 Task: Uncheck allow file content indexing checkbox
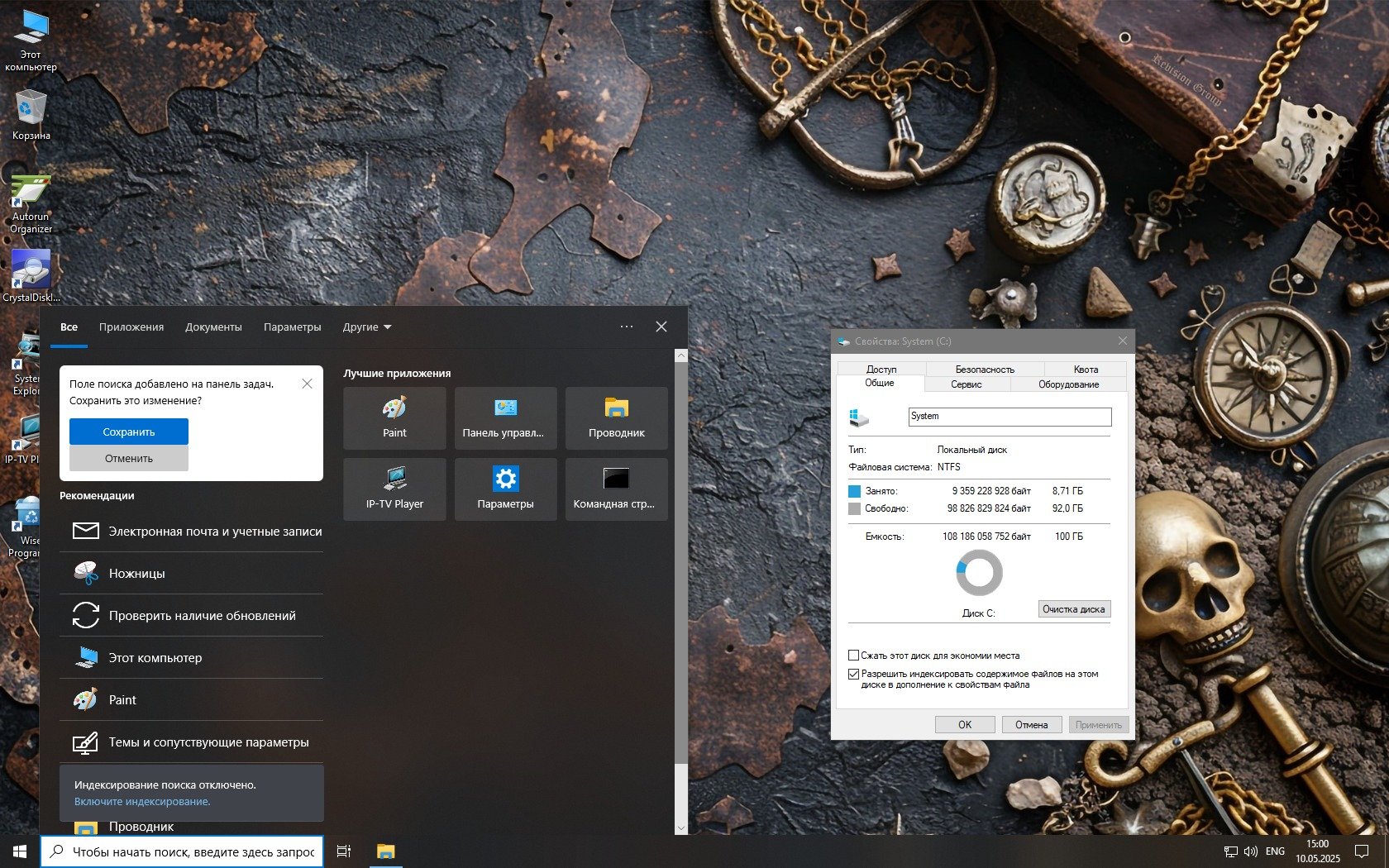tap(854, 674)
